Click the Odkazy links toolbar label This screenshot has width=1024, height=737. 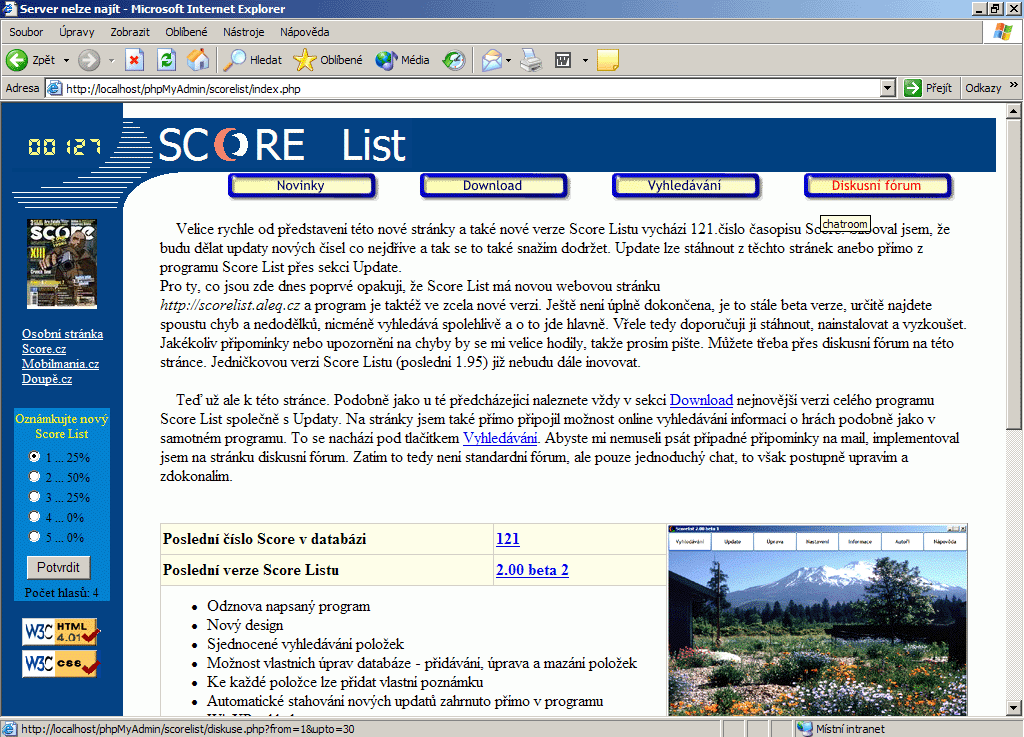click(983, 88)
